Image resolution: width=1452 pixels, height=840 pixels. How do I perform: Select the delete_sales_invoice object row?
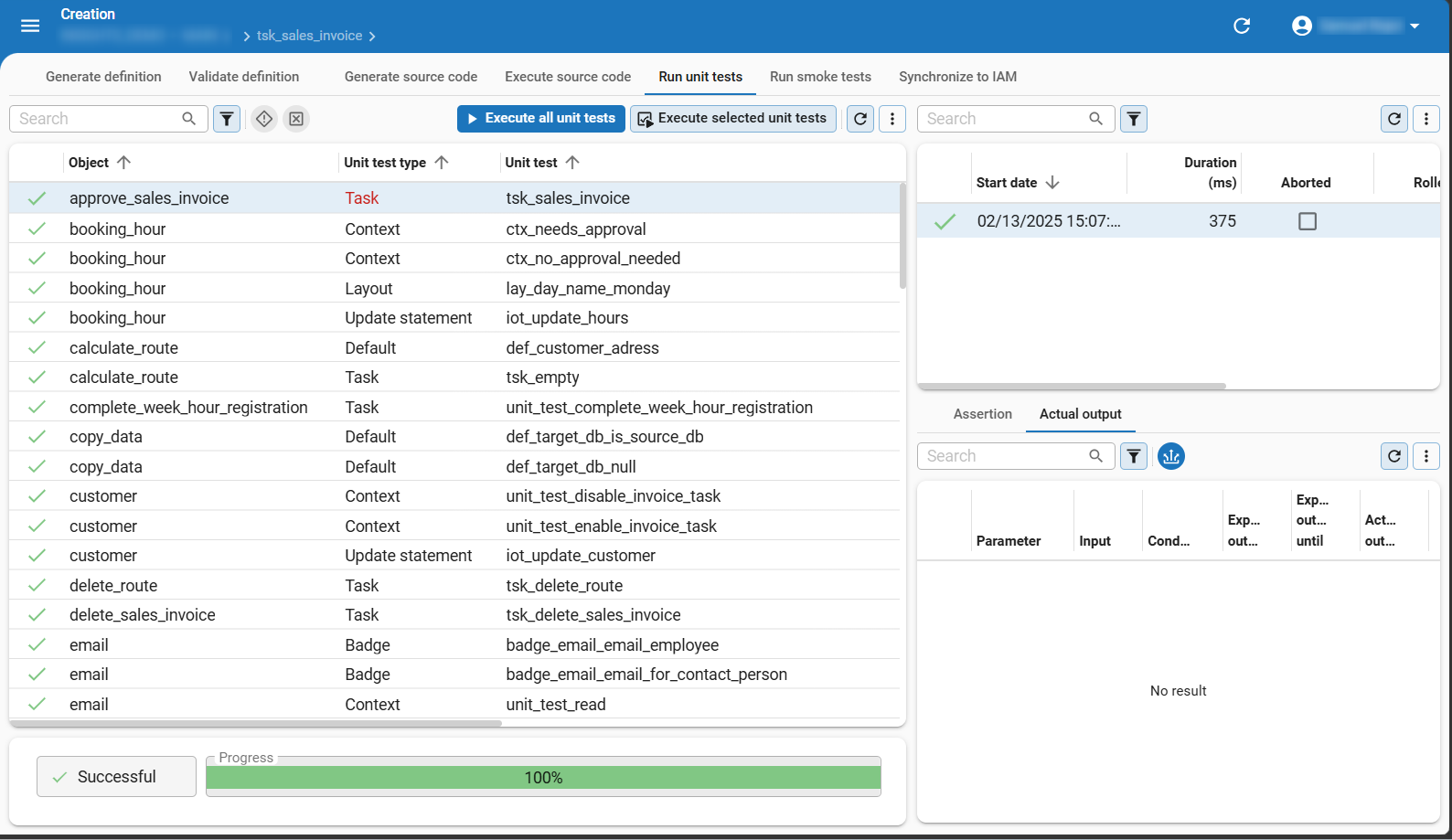coord(454,615)
